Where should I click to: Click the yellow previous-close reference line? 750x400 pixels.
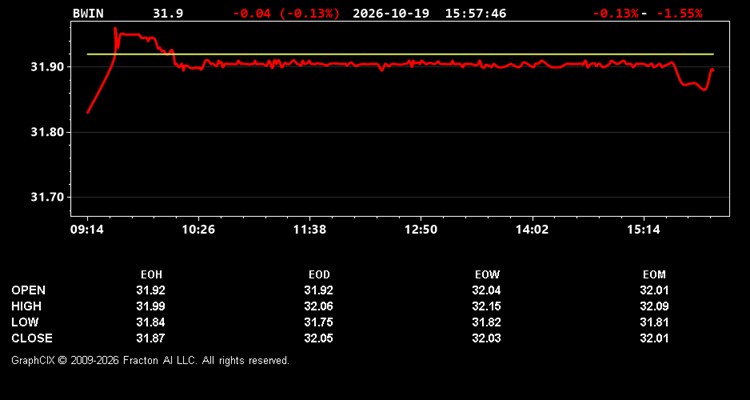click(x=400, y=54)
